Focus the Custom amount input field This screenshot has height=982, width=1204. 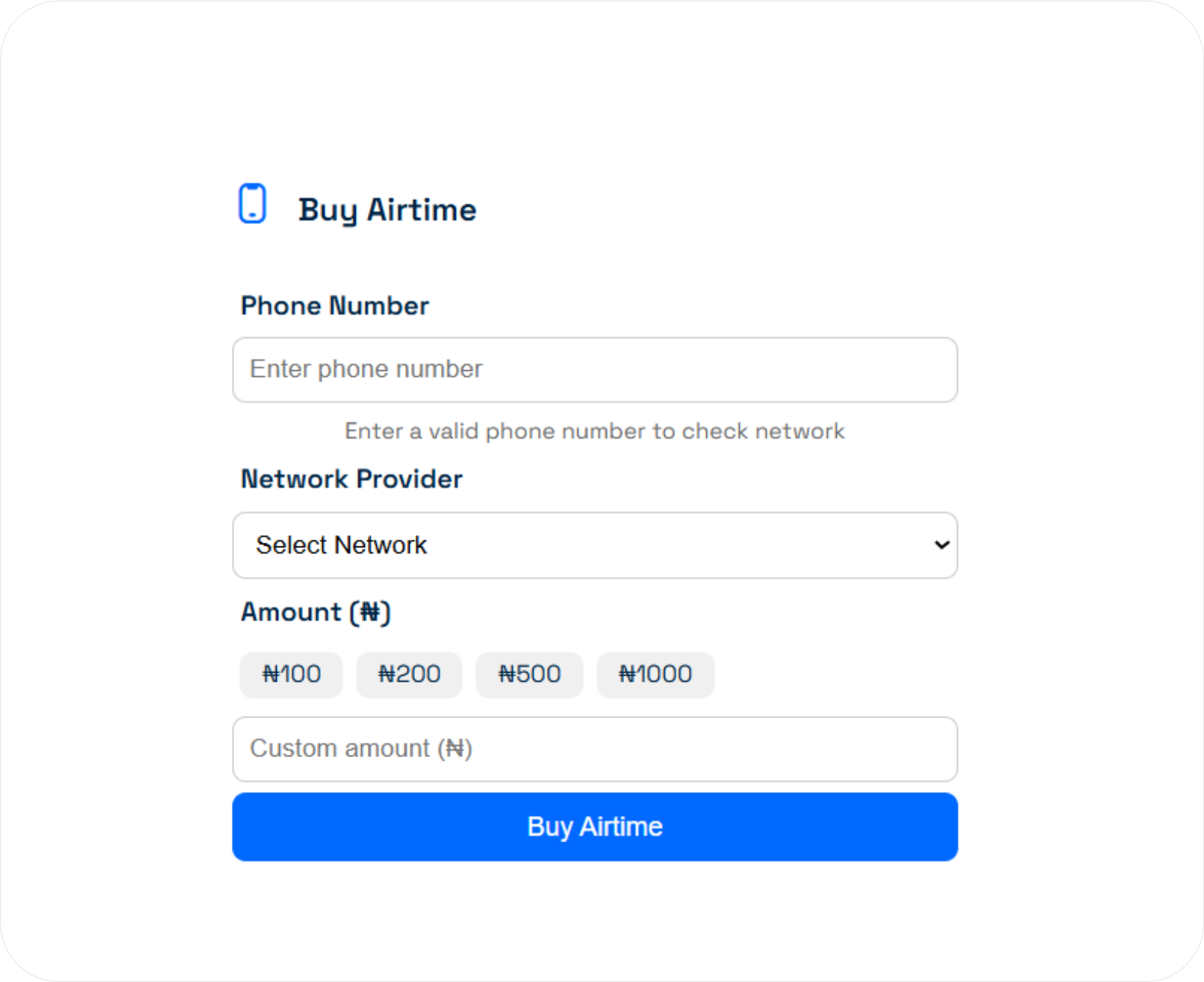point(594,749)
